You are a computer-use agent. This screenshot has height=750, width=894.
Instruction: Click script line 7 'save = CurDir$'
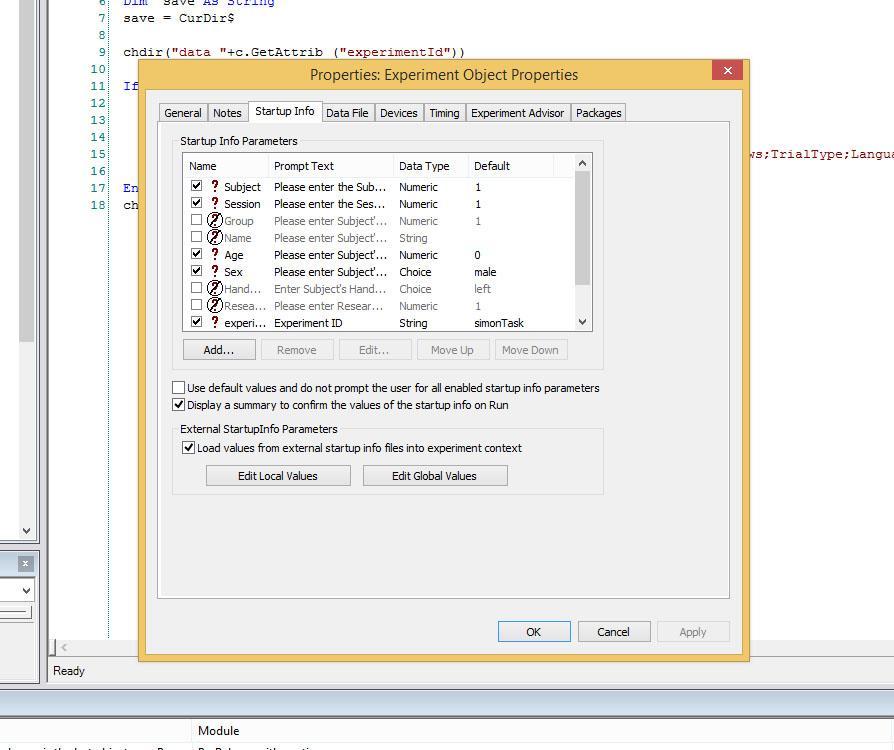pyautogui.click(x=178, y=18)
